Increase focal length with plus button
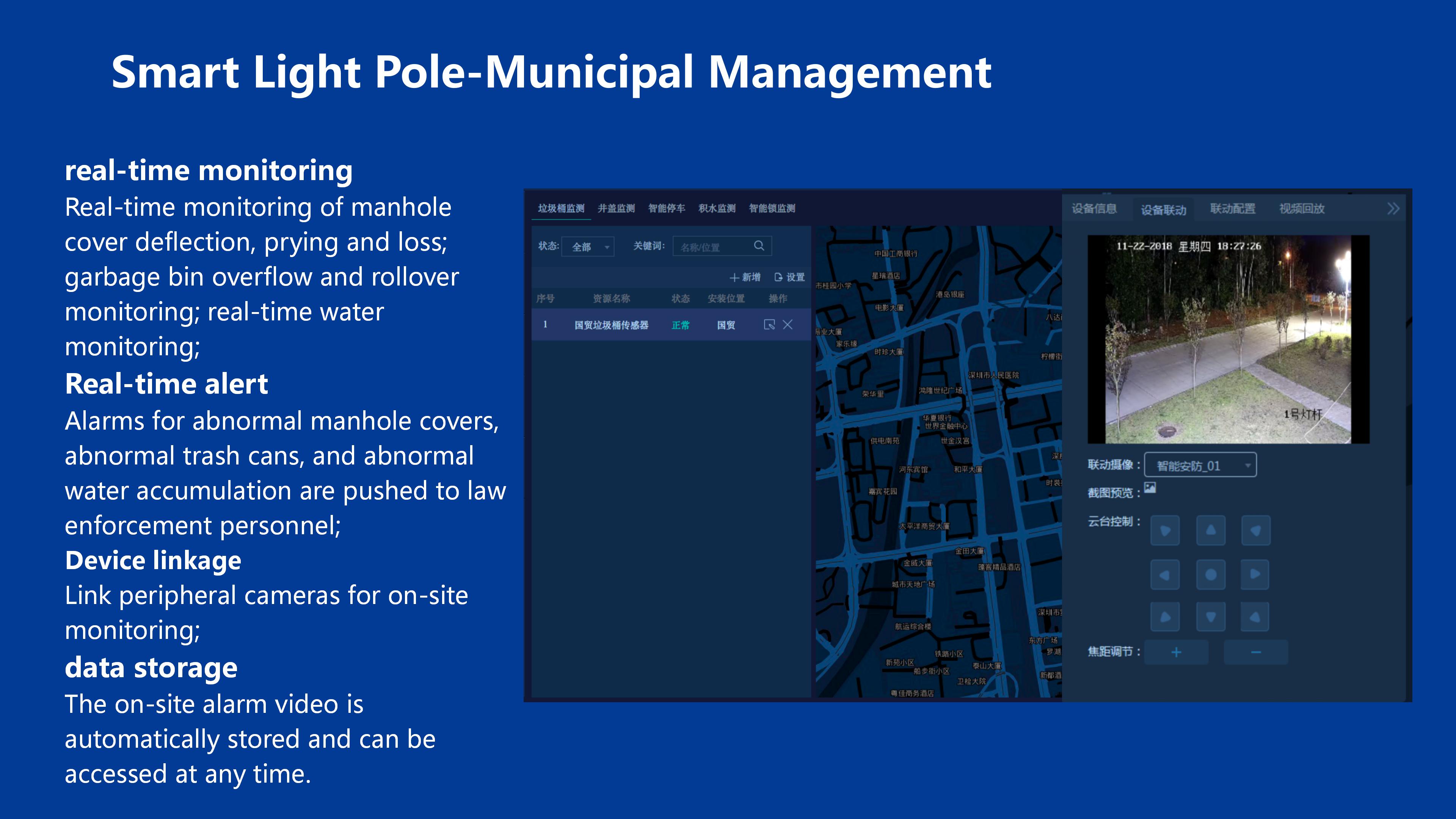The width and height of the screenshot is (1456, 819). tap(1176, 652)
